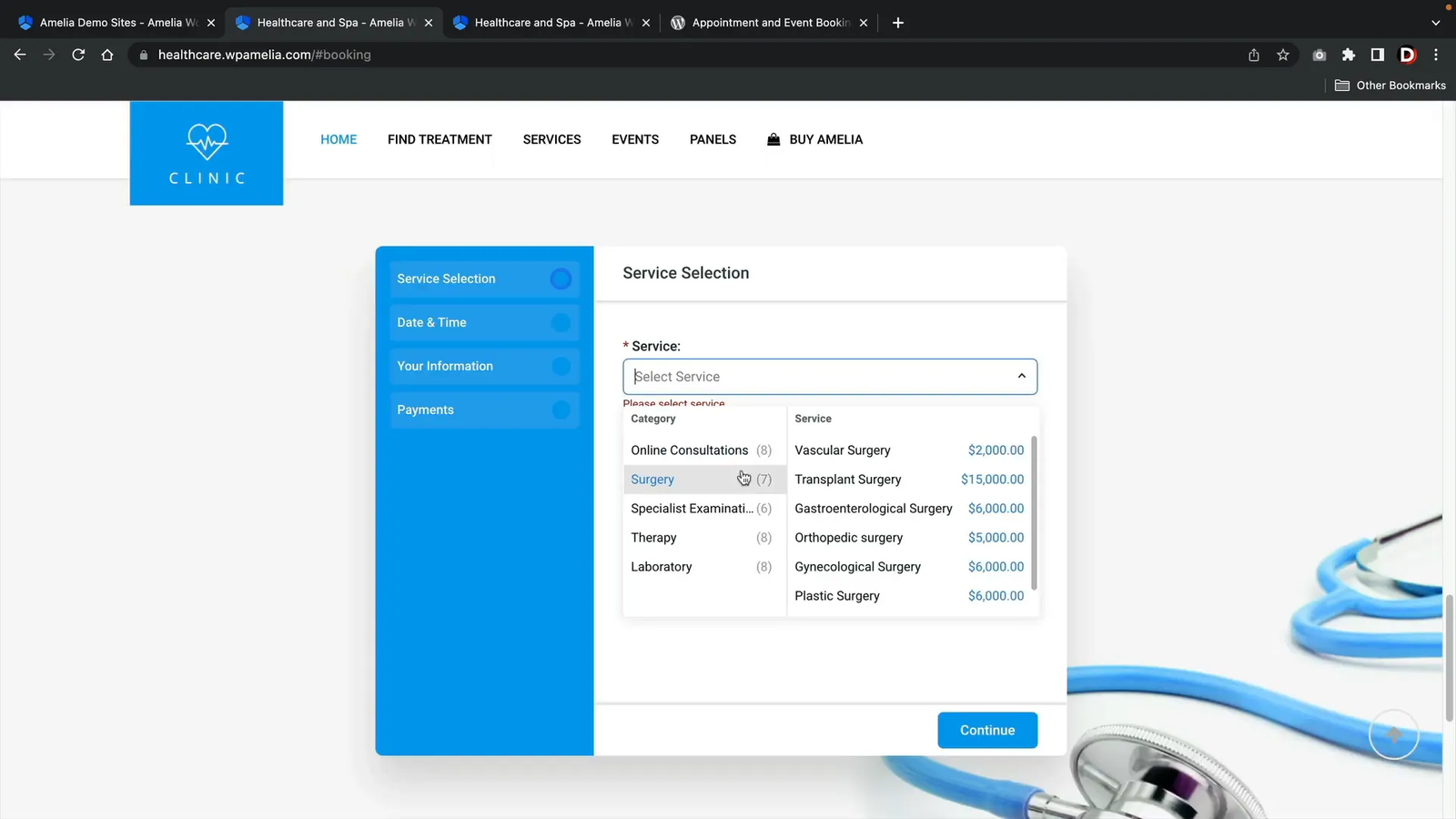Click the Clinic heart logo
The height and width of the screenshot is (819, 1456).
tap(207, 153)
